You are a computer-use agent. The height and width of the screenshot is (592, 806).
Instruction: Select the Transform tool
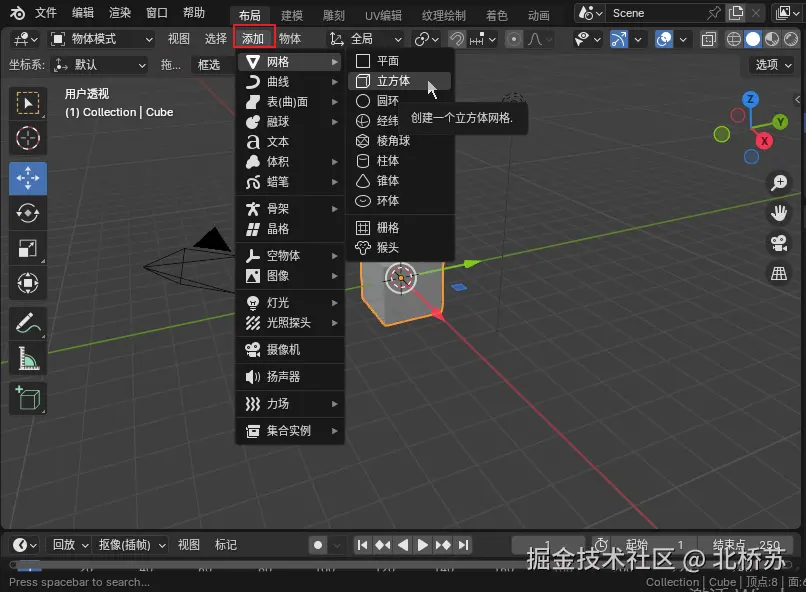28,283
